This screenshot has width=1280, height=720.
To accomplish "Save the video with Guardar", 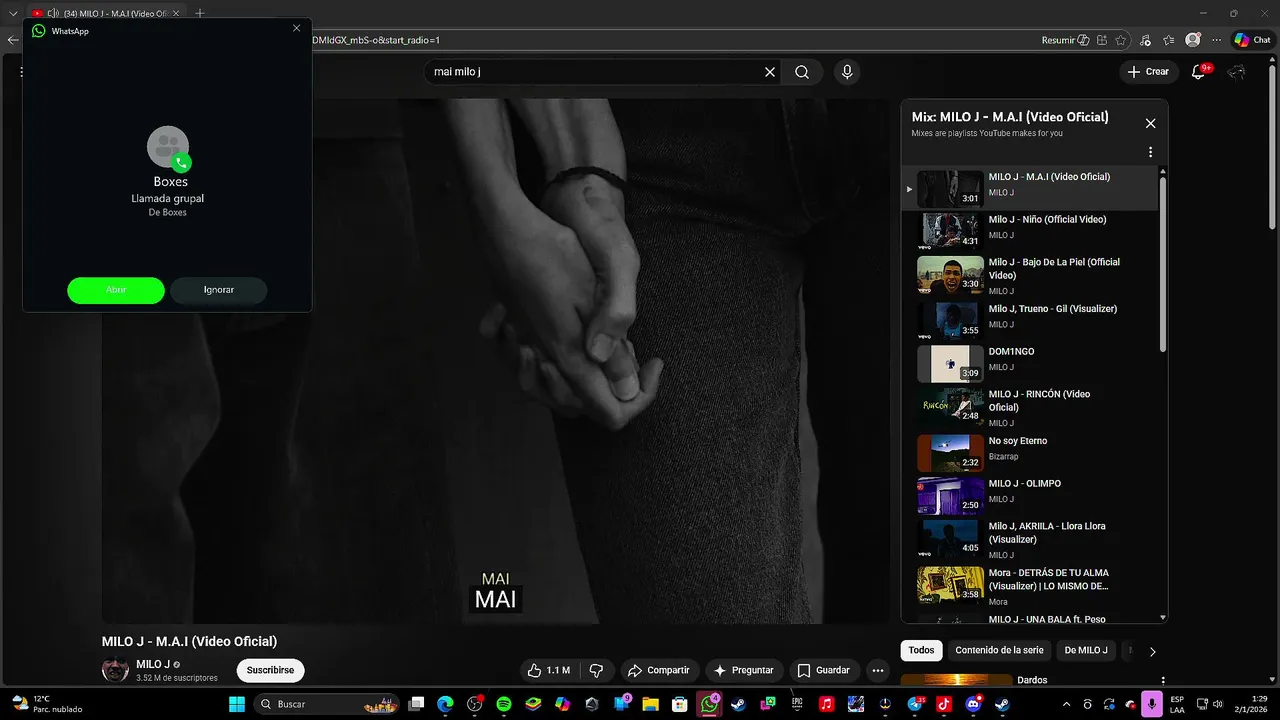I will [x=824, y=670].
